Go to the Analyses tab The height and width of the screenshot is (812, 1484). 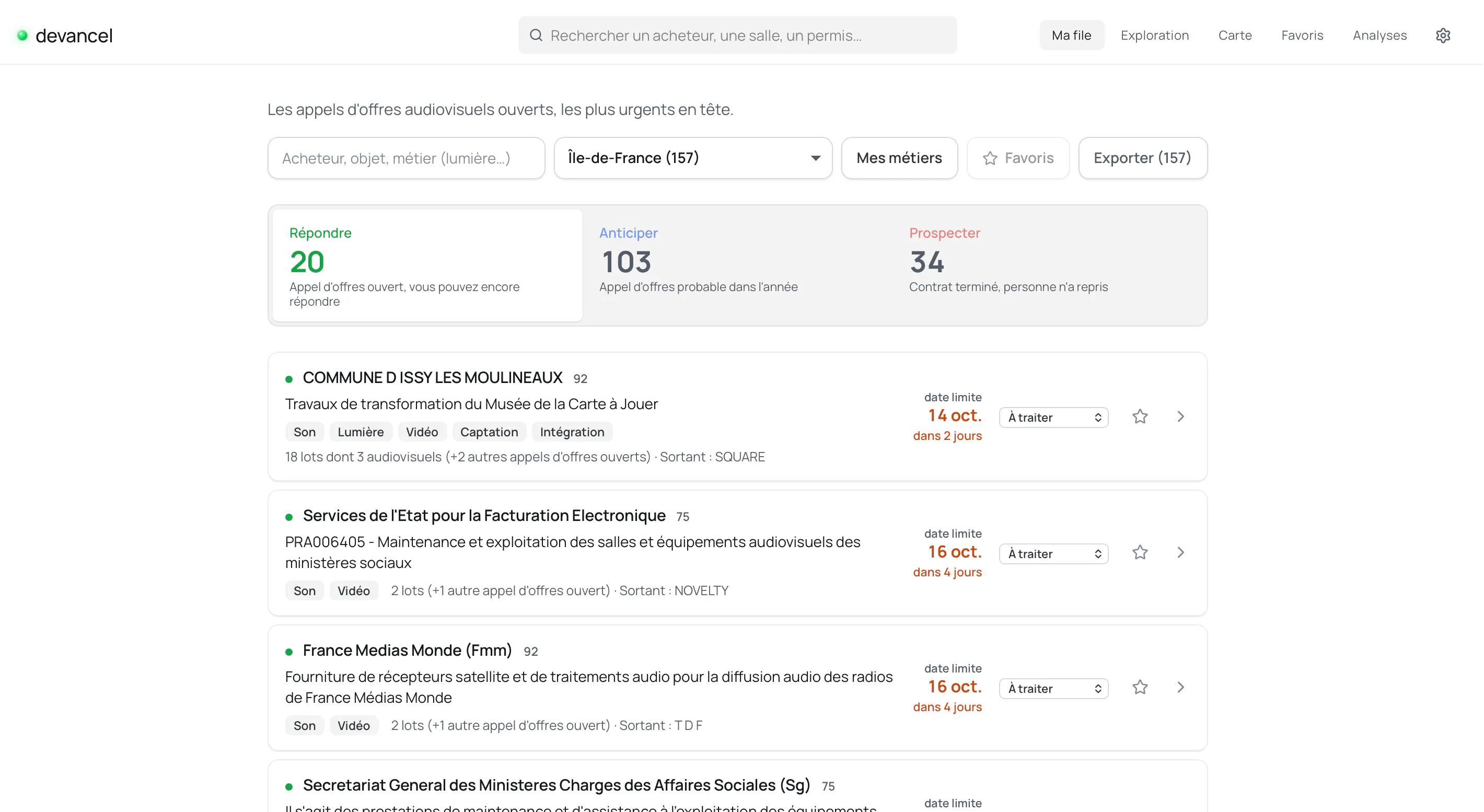[1379, 35]
